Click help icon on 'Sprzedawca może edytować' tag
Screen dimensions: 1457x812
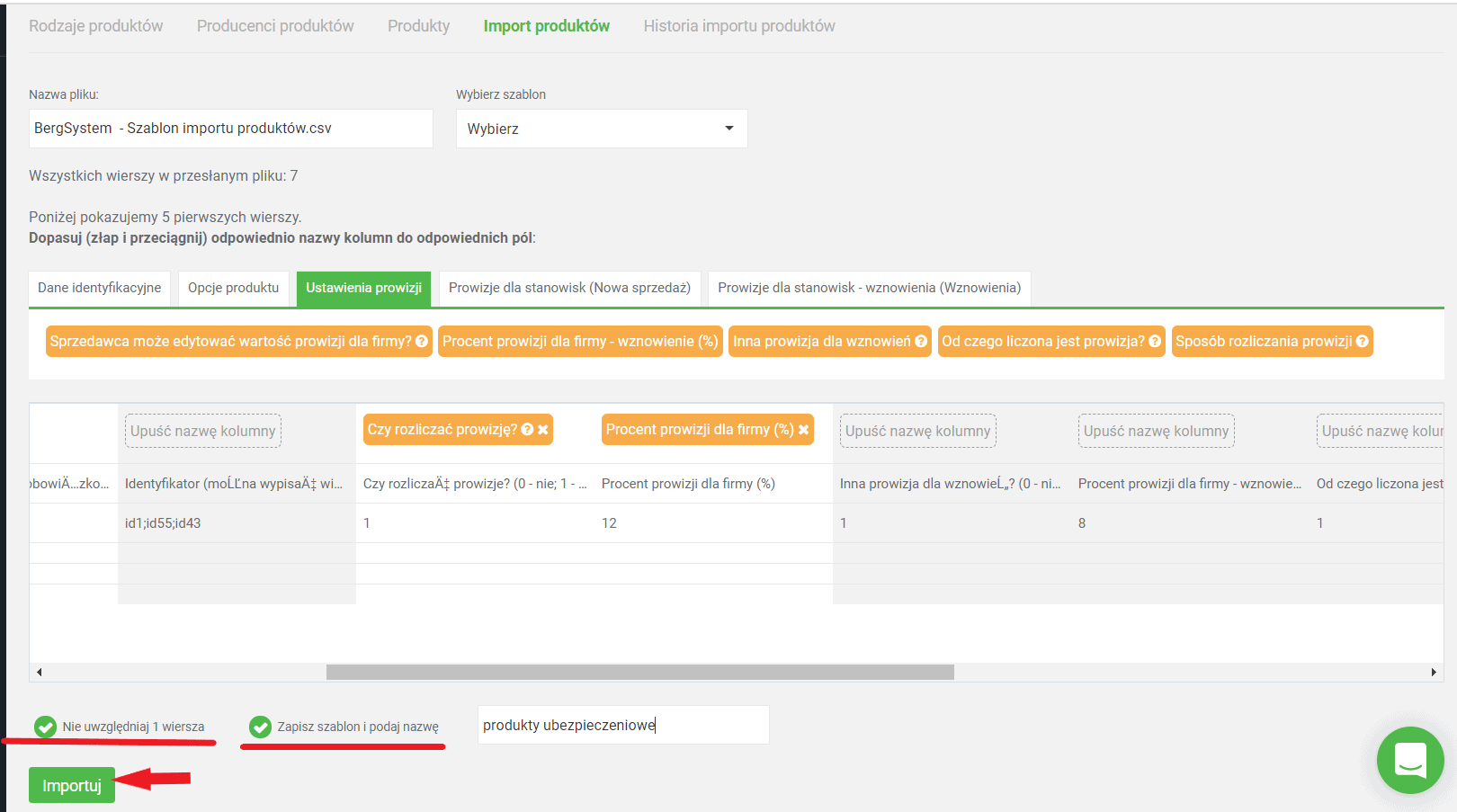click(422, 342)
